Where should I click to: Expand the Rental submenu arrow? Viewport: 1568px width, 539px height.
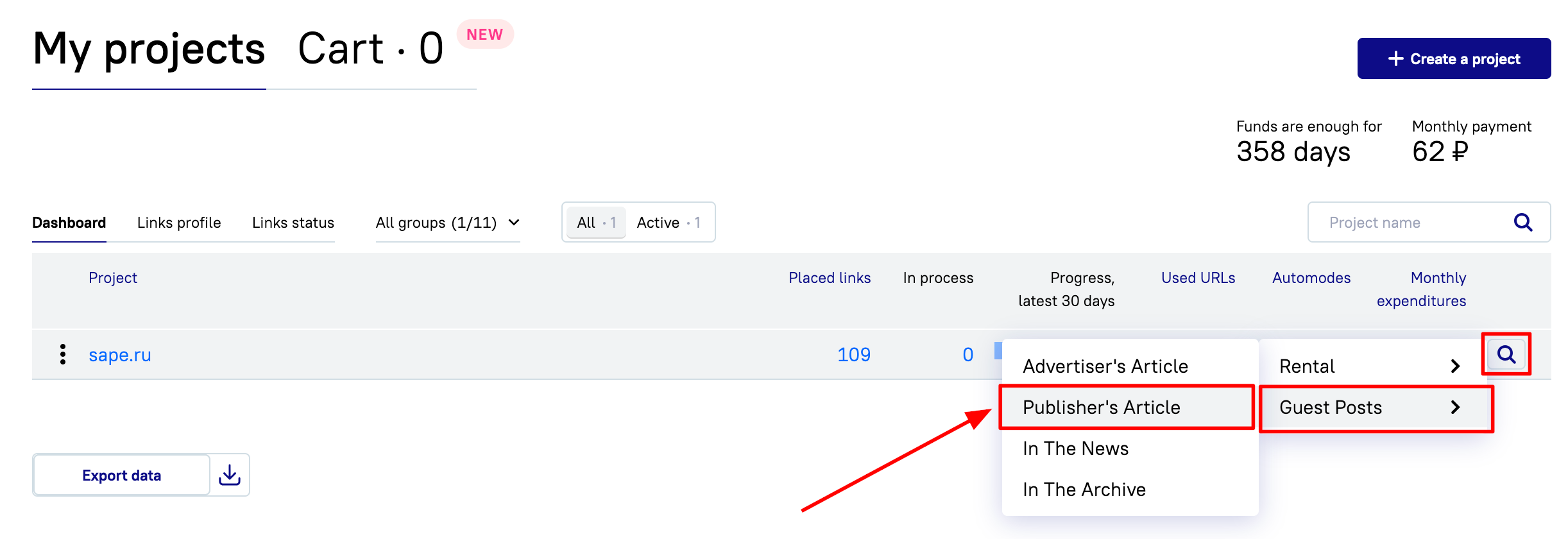1455,366
